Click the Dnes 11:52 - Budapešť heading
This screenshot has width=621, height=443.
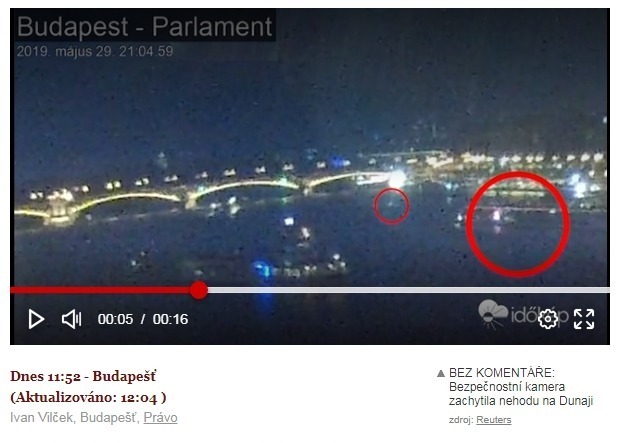(x=83, y=376)
